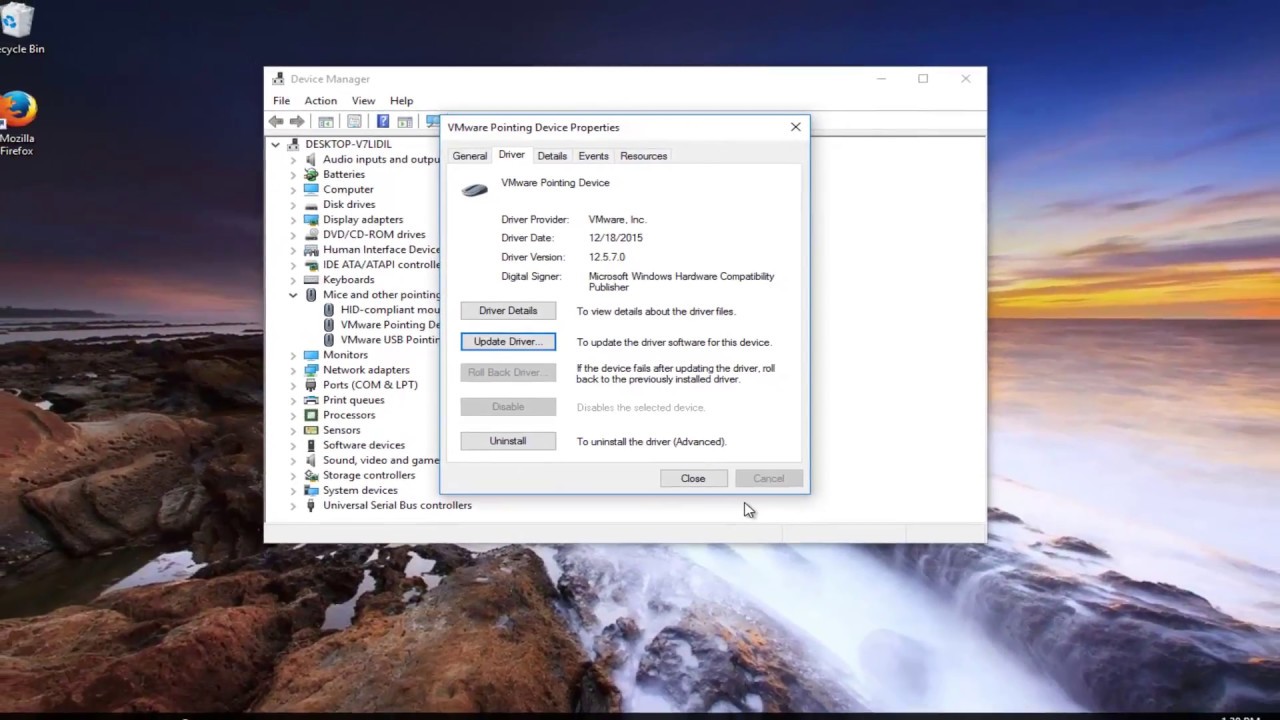Image resolution: width=1280 pixels, height=720 pixels.
Task: Select the Driver tab
Action: coord(511,155)
